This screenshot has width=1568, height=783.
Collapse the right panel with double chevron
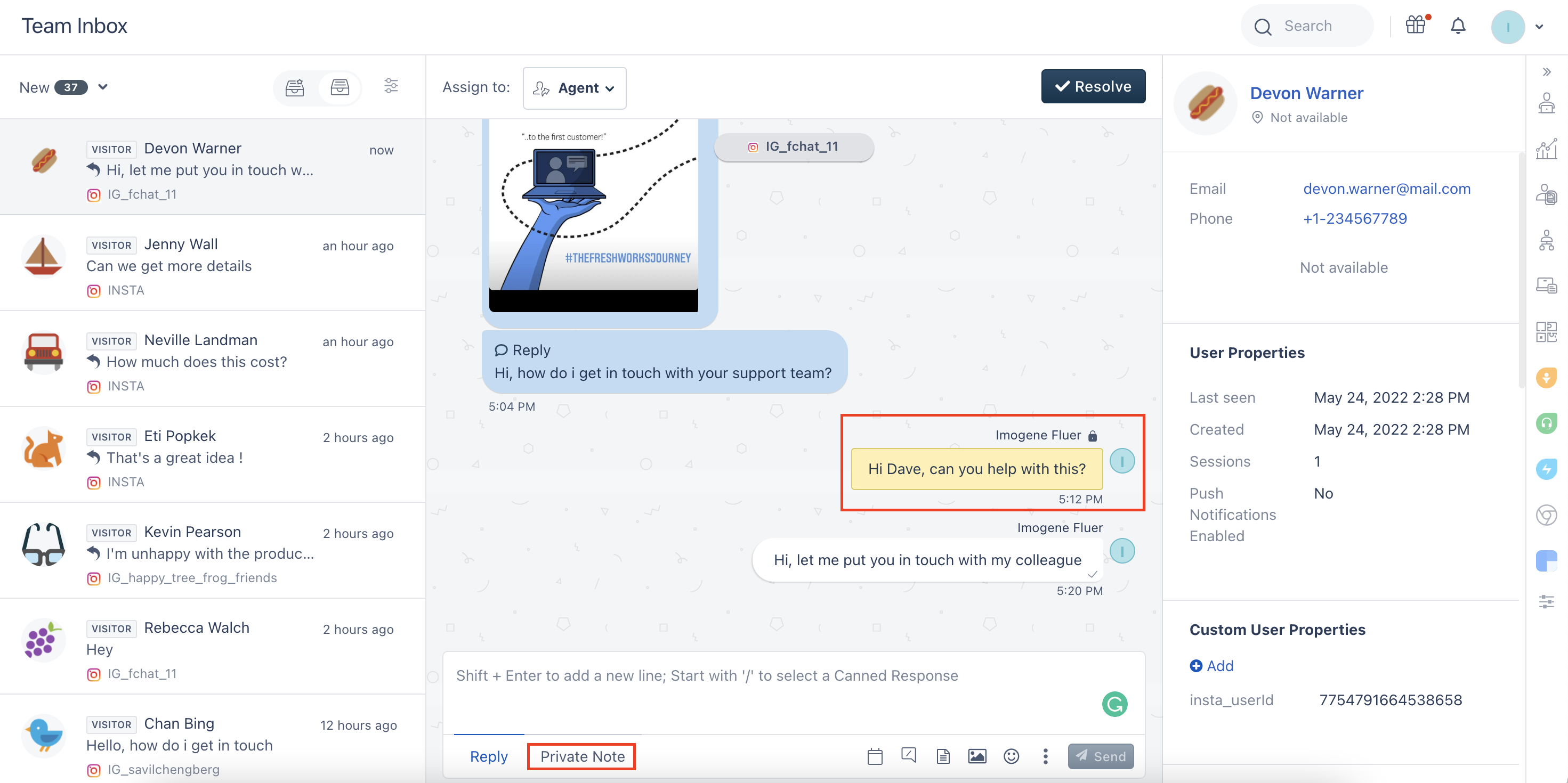tap(1547, 72)
